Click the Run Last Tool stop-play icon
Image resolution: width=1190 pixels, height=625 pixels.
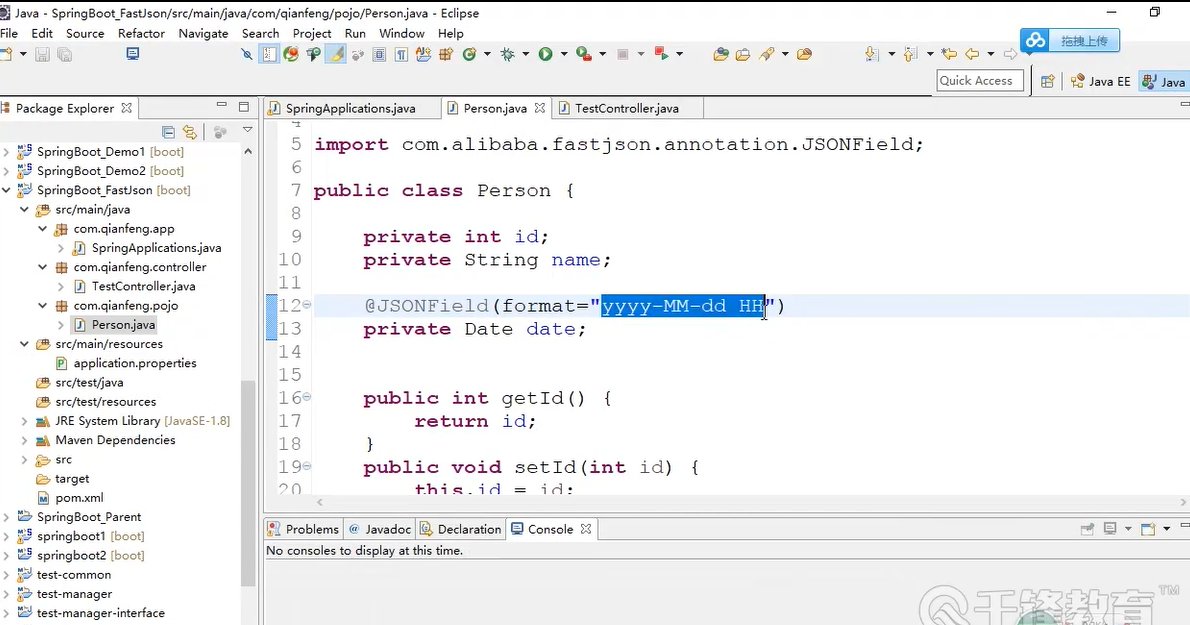click(662, 54)
